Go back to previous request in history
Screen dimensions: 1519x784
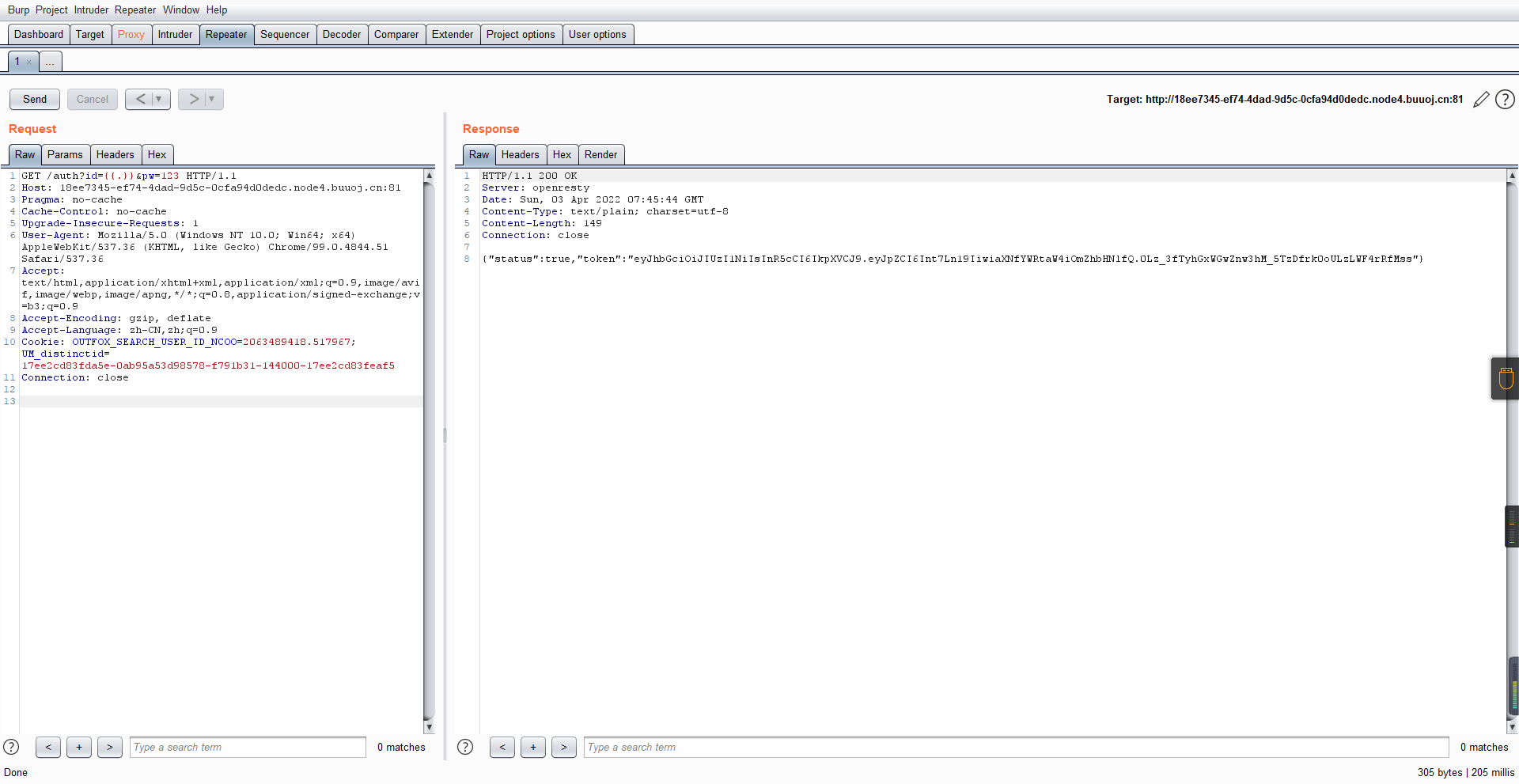pos(140,99)
